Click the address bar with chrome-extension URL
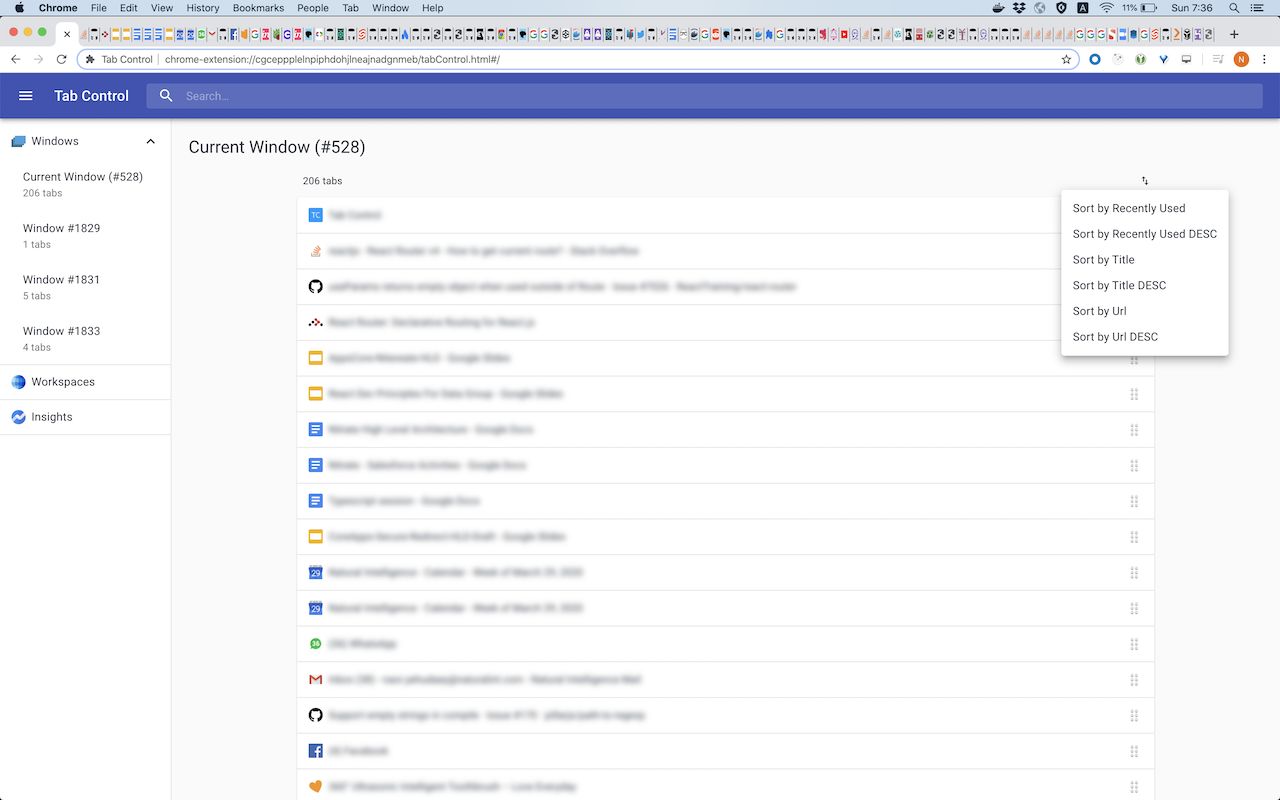 [578, 59]
